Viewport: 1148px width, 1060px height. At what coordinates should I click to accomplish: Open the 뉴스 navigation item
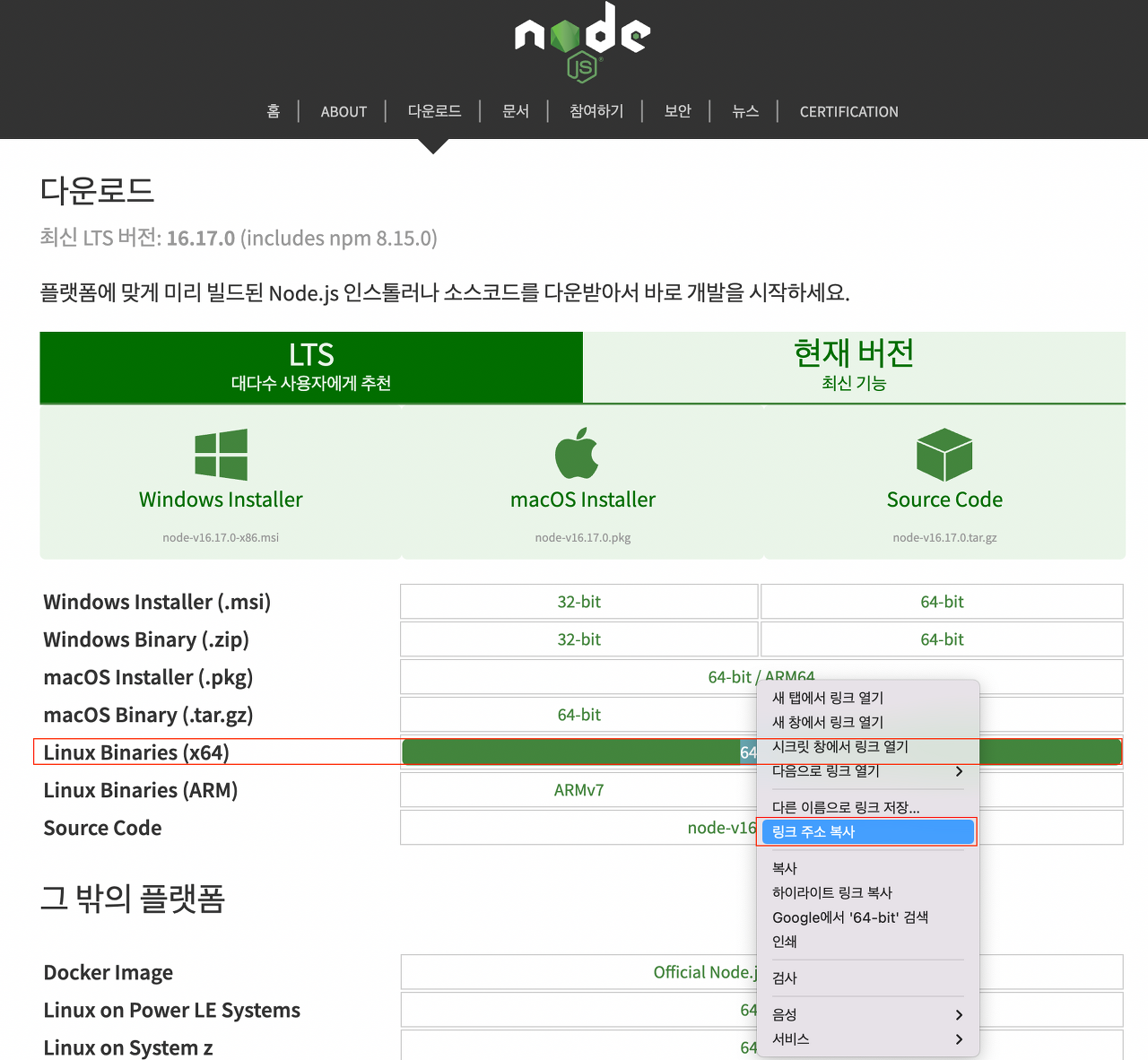point(745,111)
